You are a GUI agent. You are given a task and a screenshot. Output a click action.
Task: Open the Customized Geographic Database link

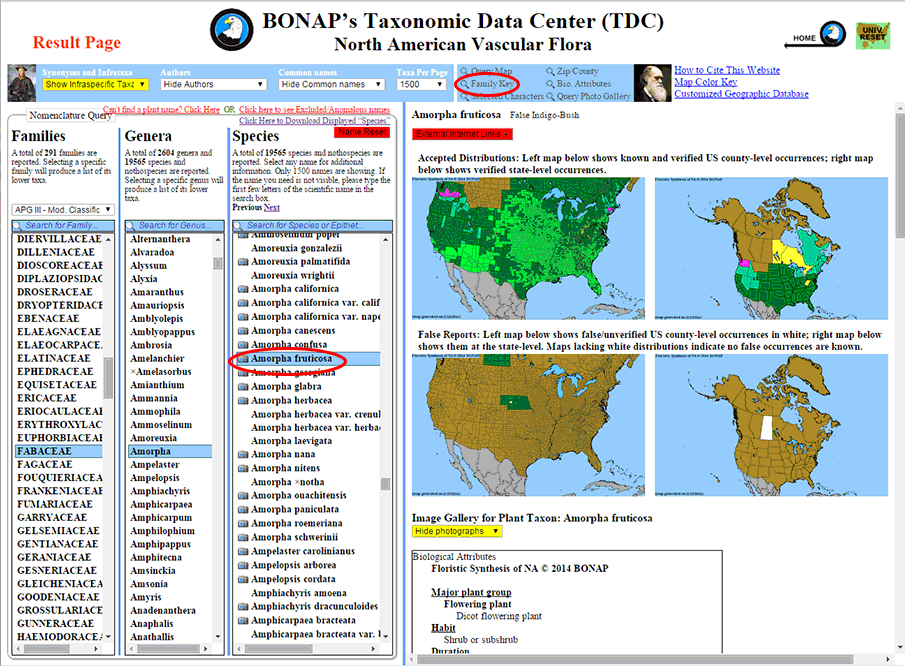(741, 94)
